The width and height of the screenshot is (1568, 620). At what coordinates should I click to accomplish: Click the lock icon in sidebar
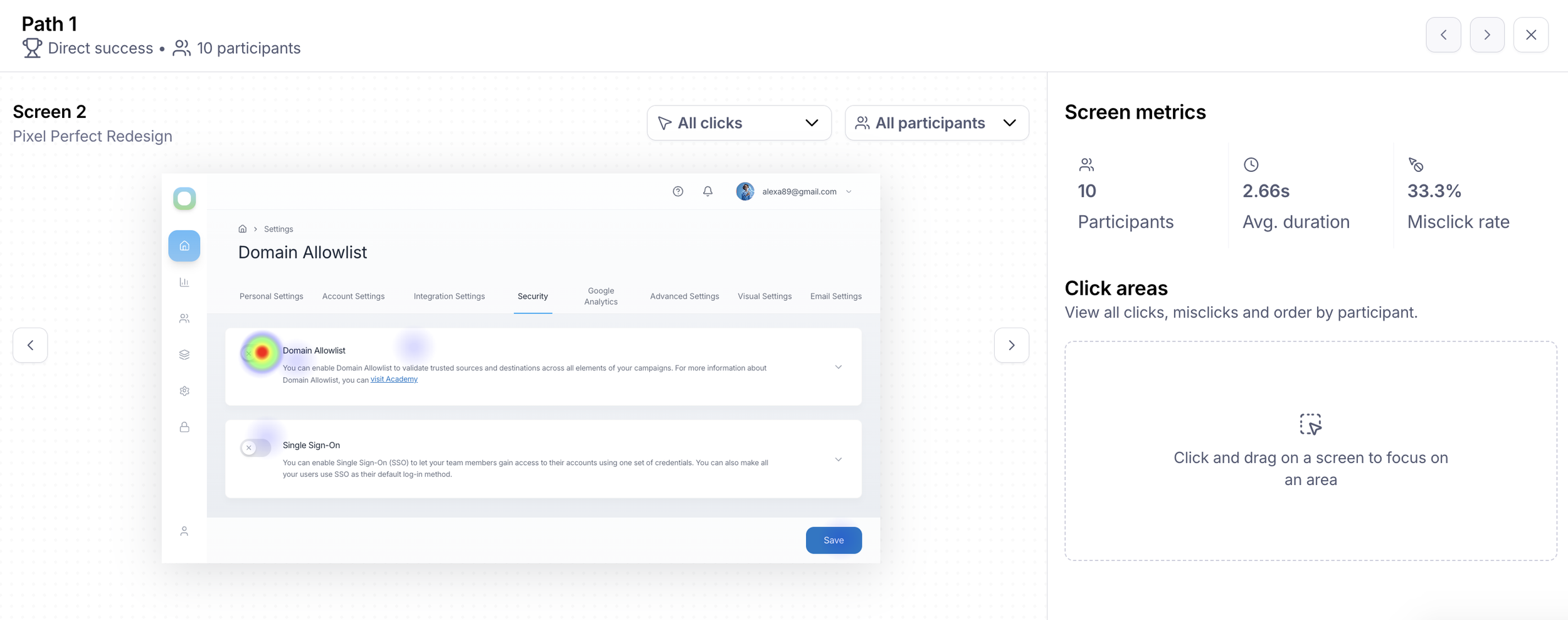pos(184,427)
